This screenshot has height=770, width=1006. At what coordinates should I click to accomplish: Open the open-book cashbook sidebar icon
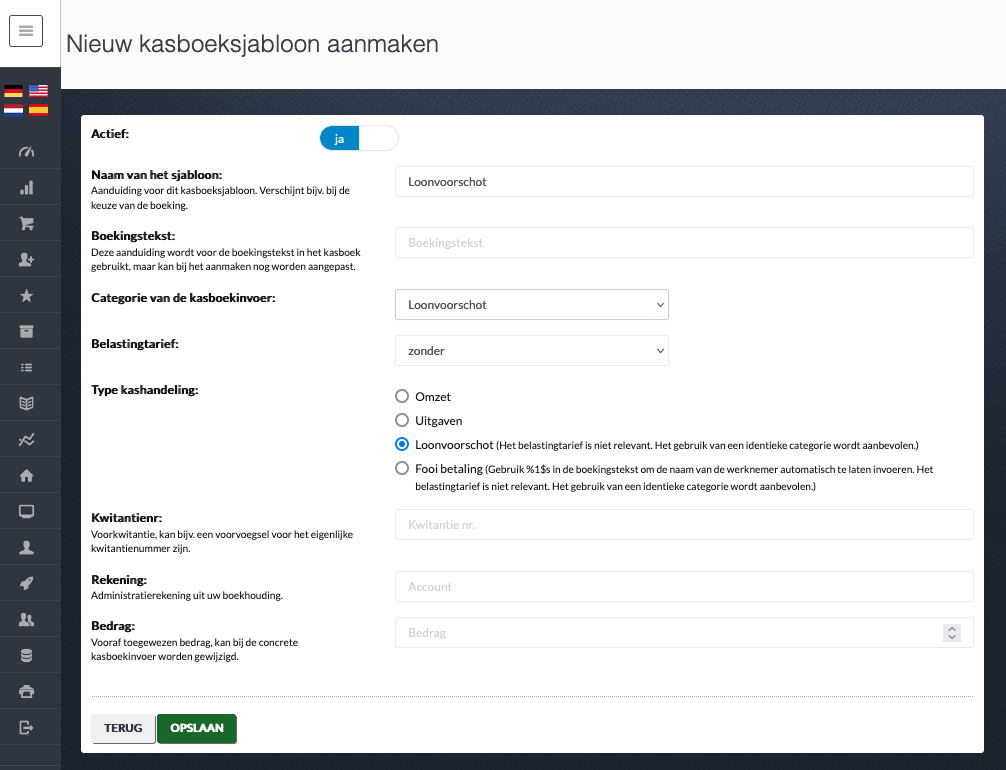(26, 403)
